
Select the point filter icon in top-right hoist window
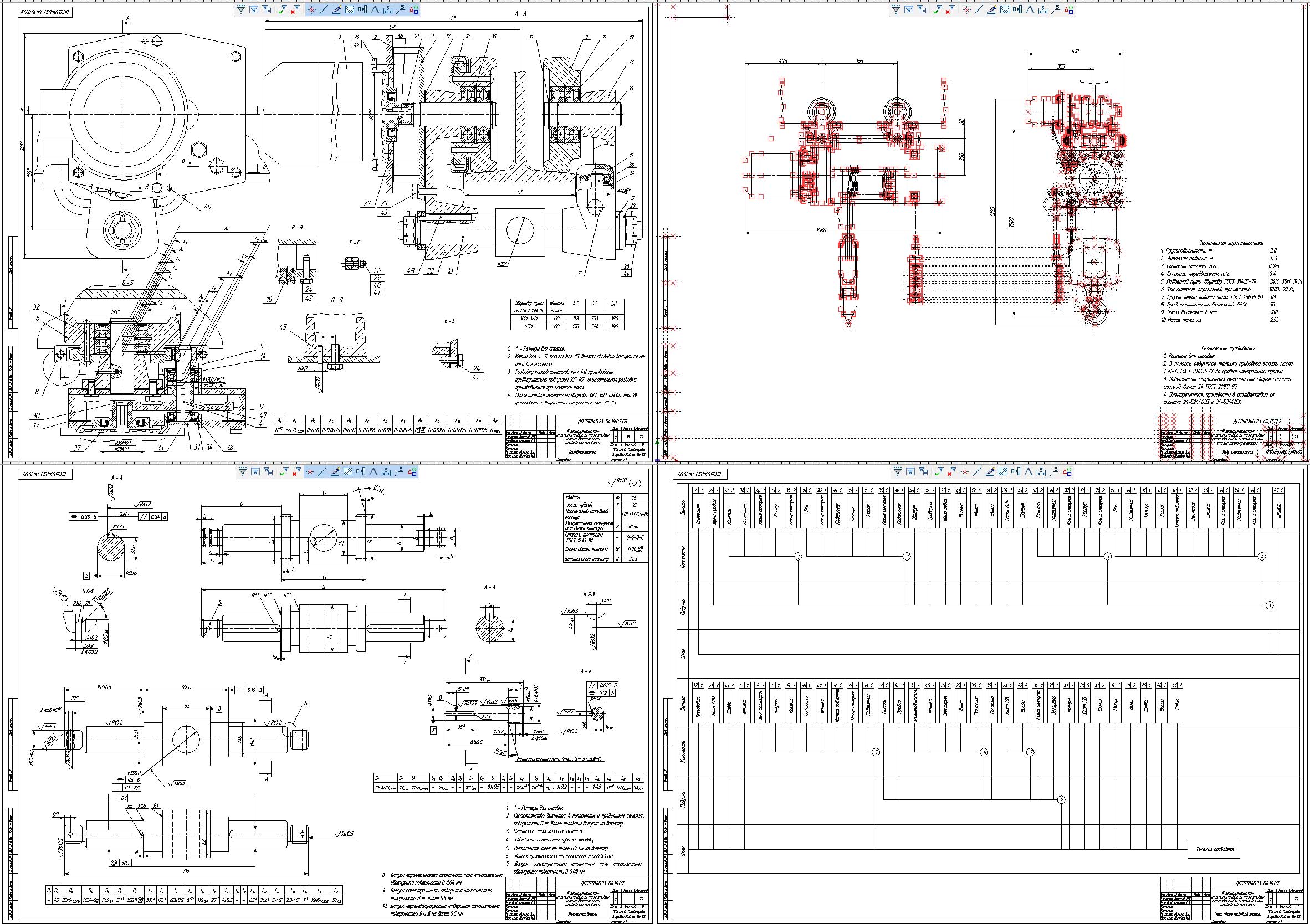tap(966, 10)
